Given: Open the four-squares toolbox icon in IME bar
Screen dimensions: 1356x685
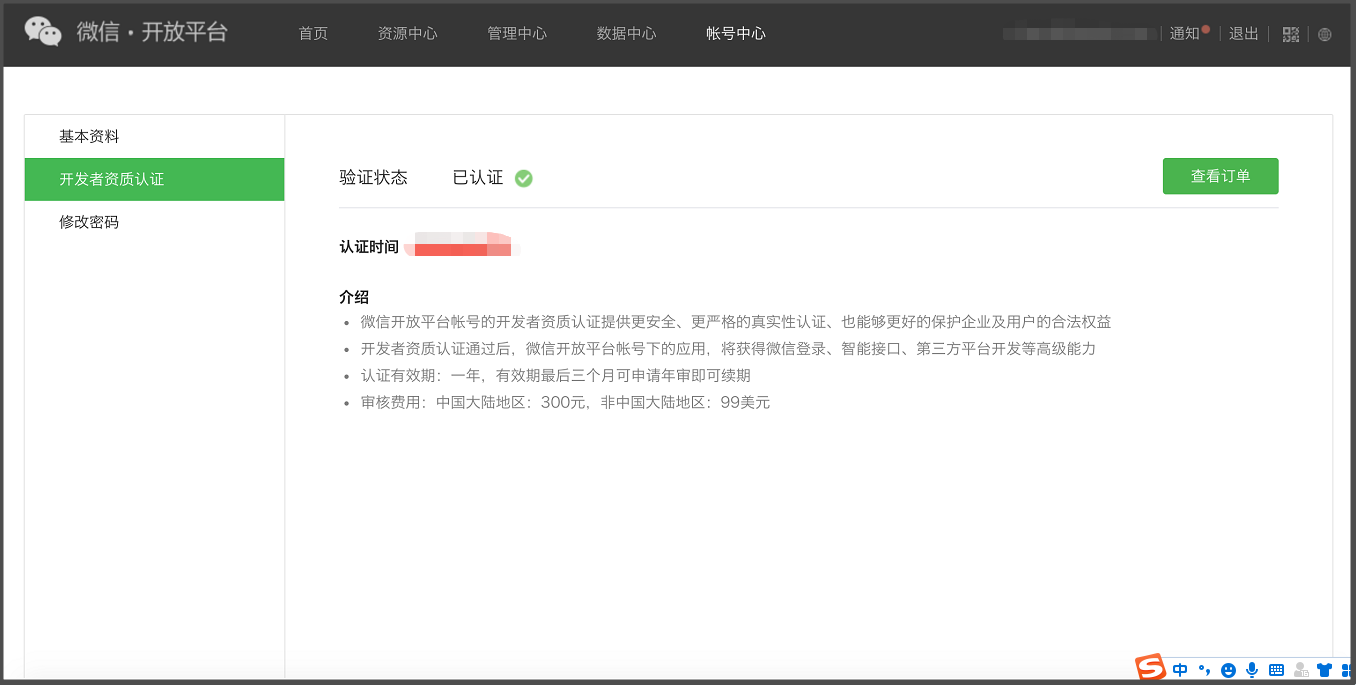Looking at the screenshot, I should click(x=1347, y=670).
